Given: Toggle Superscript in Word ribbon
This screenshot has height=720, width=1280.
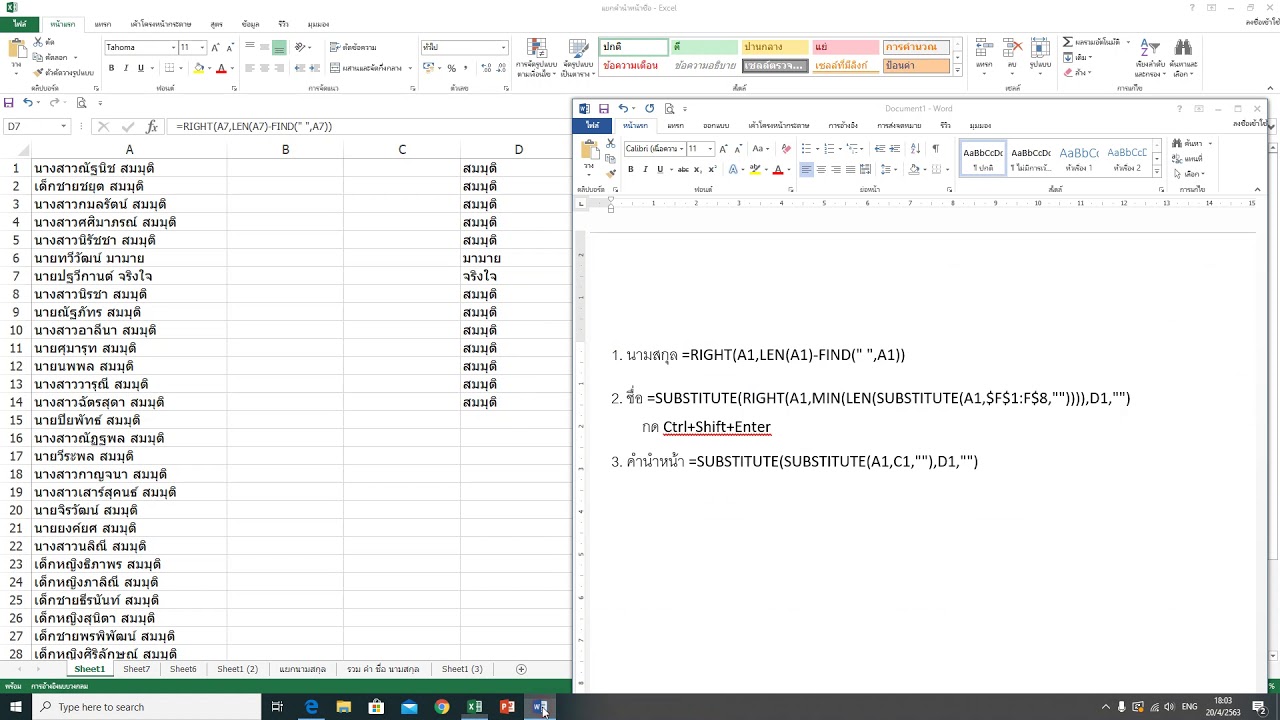Looking at the screenshot, I should point(711,170).
